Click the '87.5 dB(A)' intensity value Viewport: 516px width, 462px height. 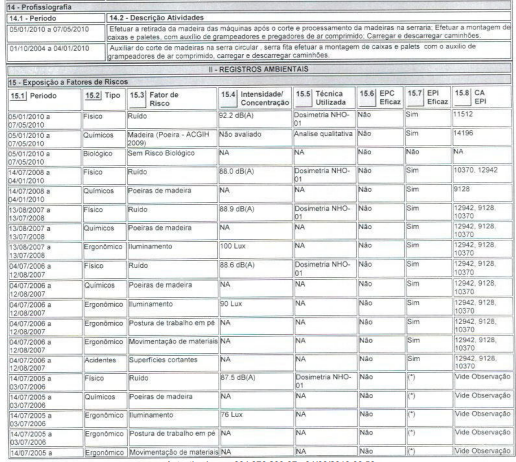[238, 378]
